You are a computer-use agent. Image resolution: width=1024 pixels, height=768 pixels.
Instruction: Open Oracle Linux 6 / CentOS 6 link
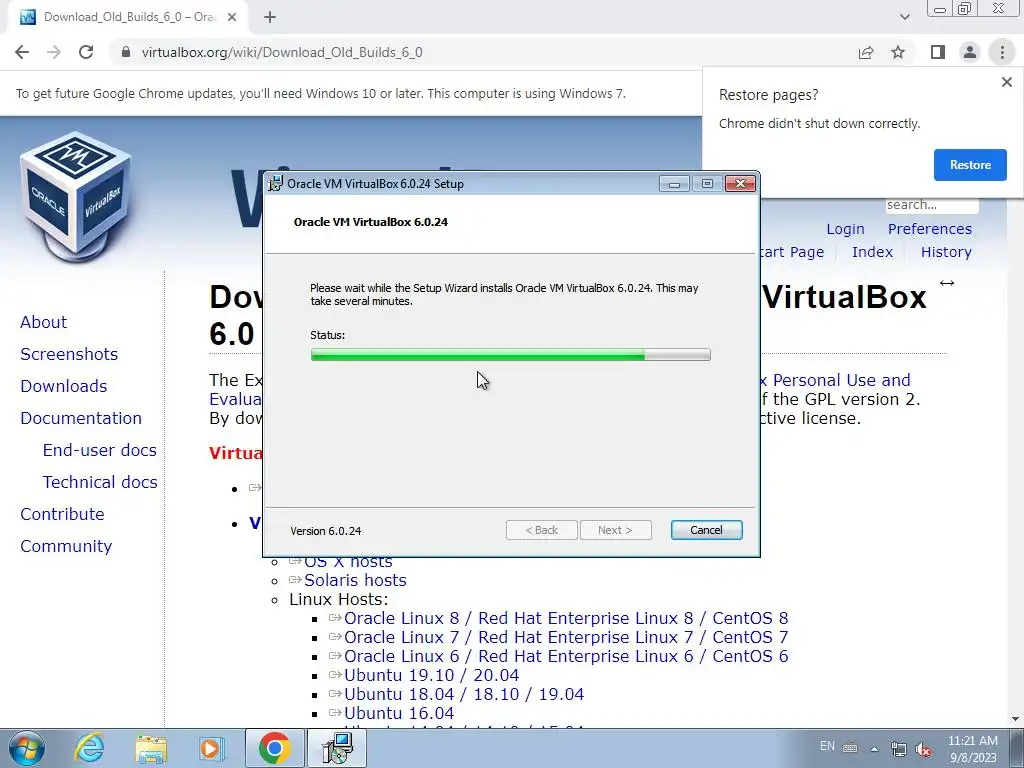pos(566,656)
